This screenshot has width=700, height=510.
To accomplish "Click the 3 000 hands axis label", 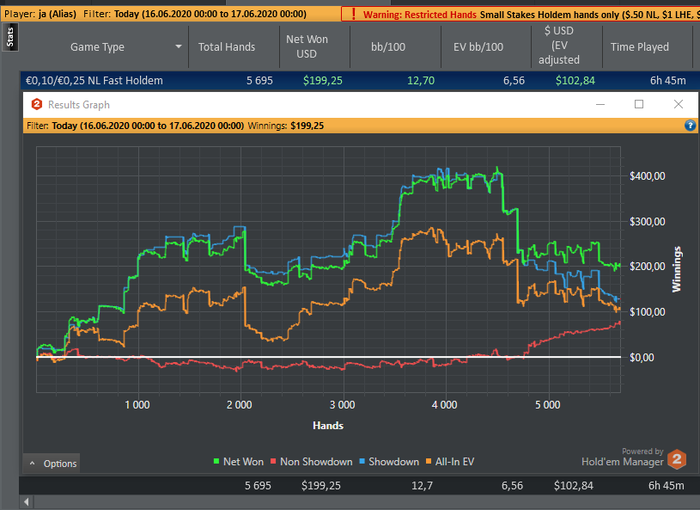I will click(342, 405).
